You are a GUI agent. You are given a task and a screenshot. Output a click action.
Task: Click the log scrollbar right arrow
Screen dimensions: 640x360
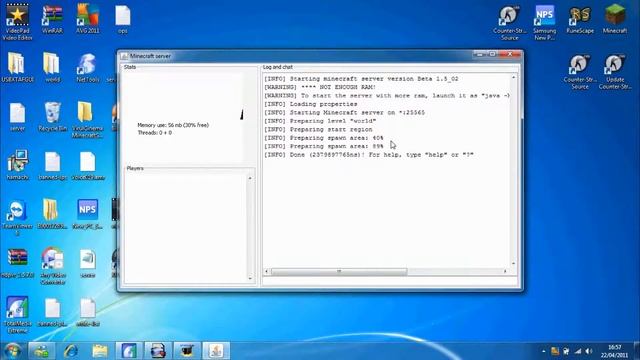[505, 271]
